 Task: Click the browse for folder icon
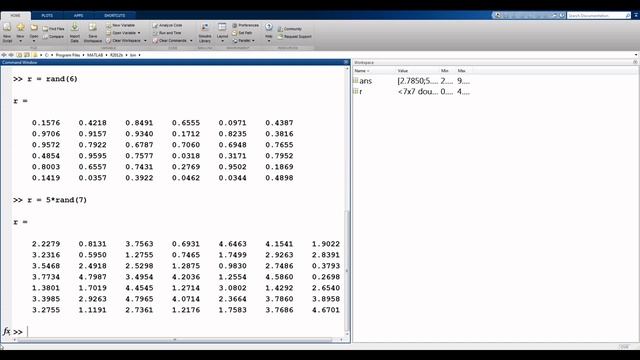(27, 55)
